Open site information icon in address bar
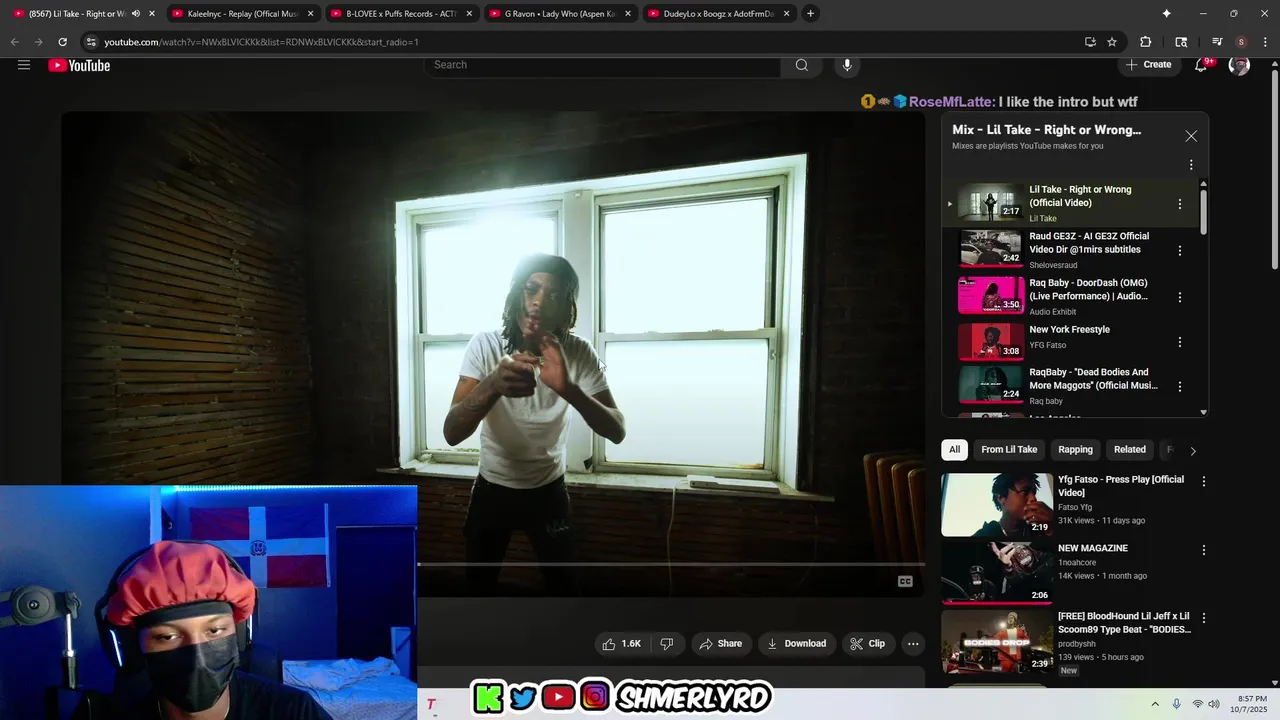Screen dimensions: 1280x720 (x=91, y=42)
